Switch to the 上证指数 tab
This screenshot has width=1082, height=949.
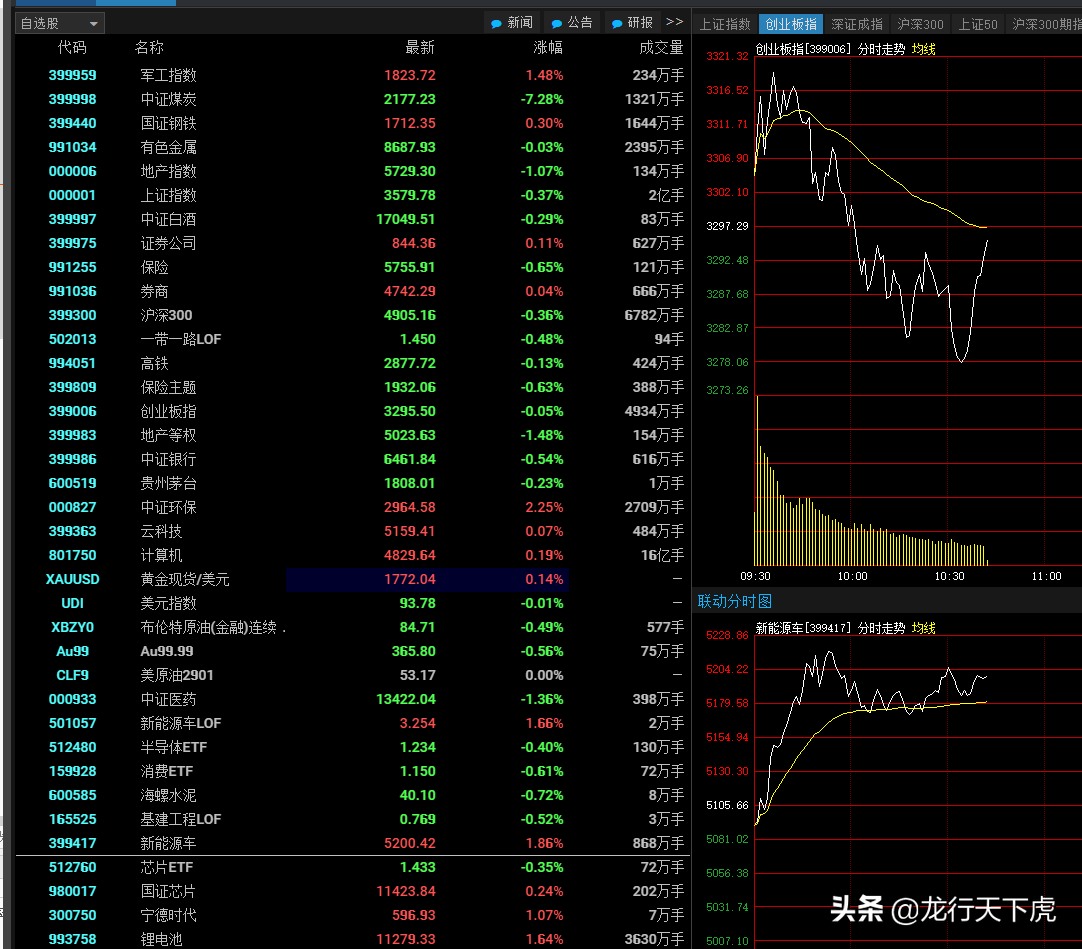pyautogui.click(x=725, y=24)
